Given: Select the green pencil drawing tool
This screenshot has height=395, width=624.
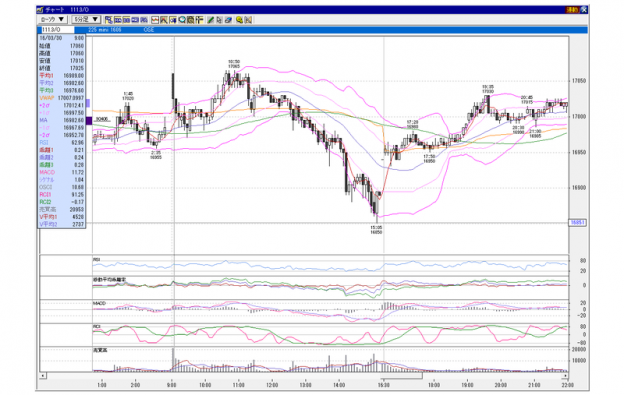Looking at the screenshot, I should (x=211, y=20).
